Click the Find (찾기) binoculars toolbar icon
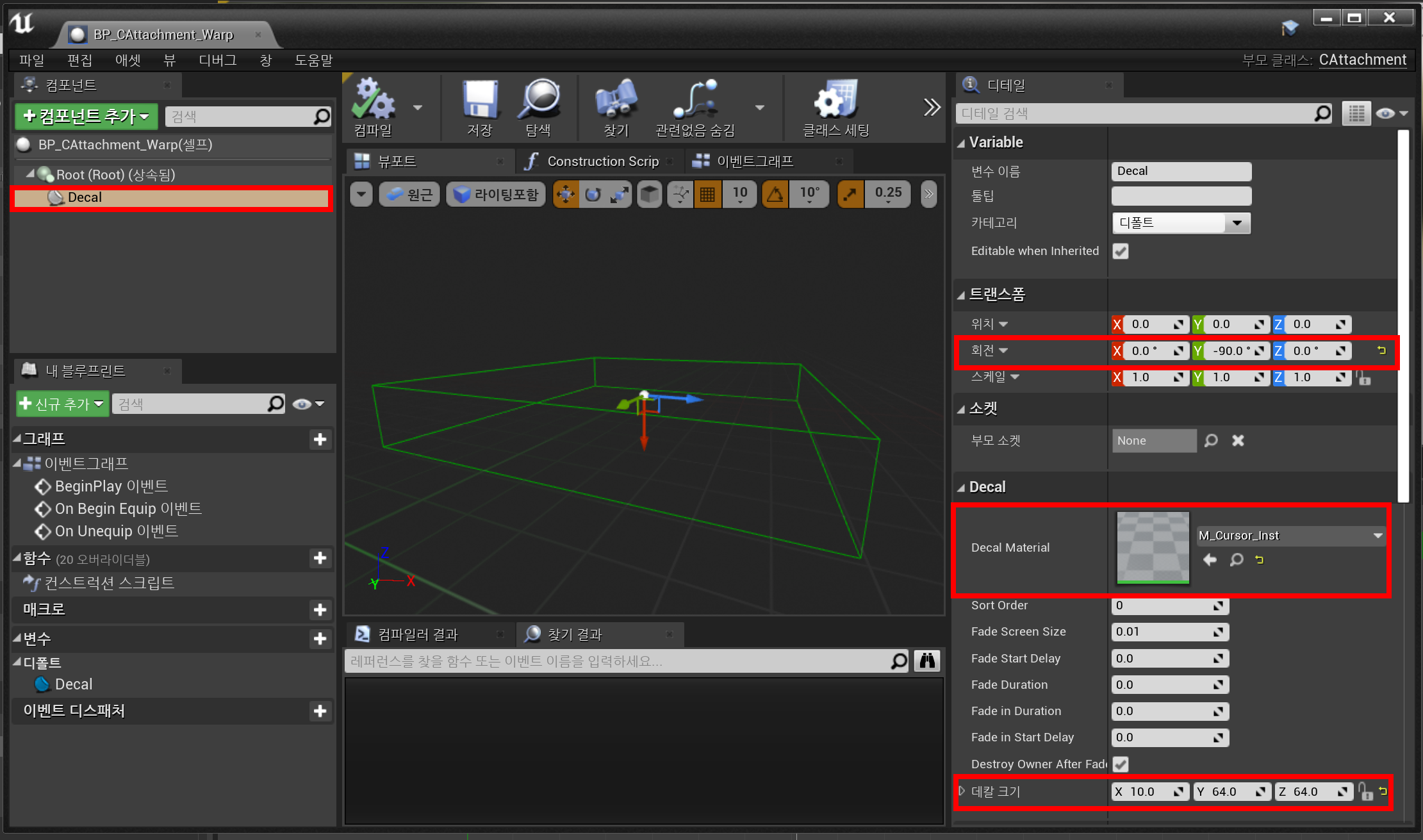 coord(616,101)
